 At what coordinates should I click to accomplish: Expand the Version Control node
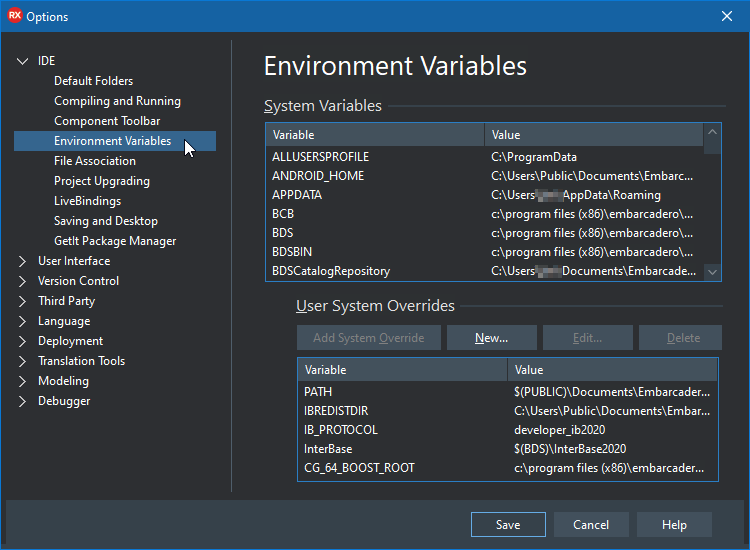(x=22, y=281)
